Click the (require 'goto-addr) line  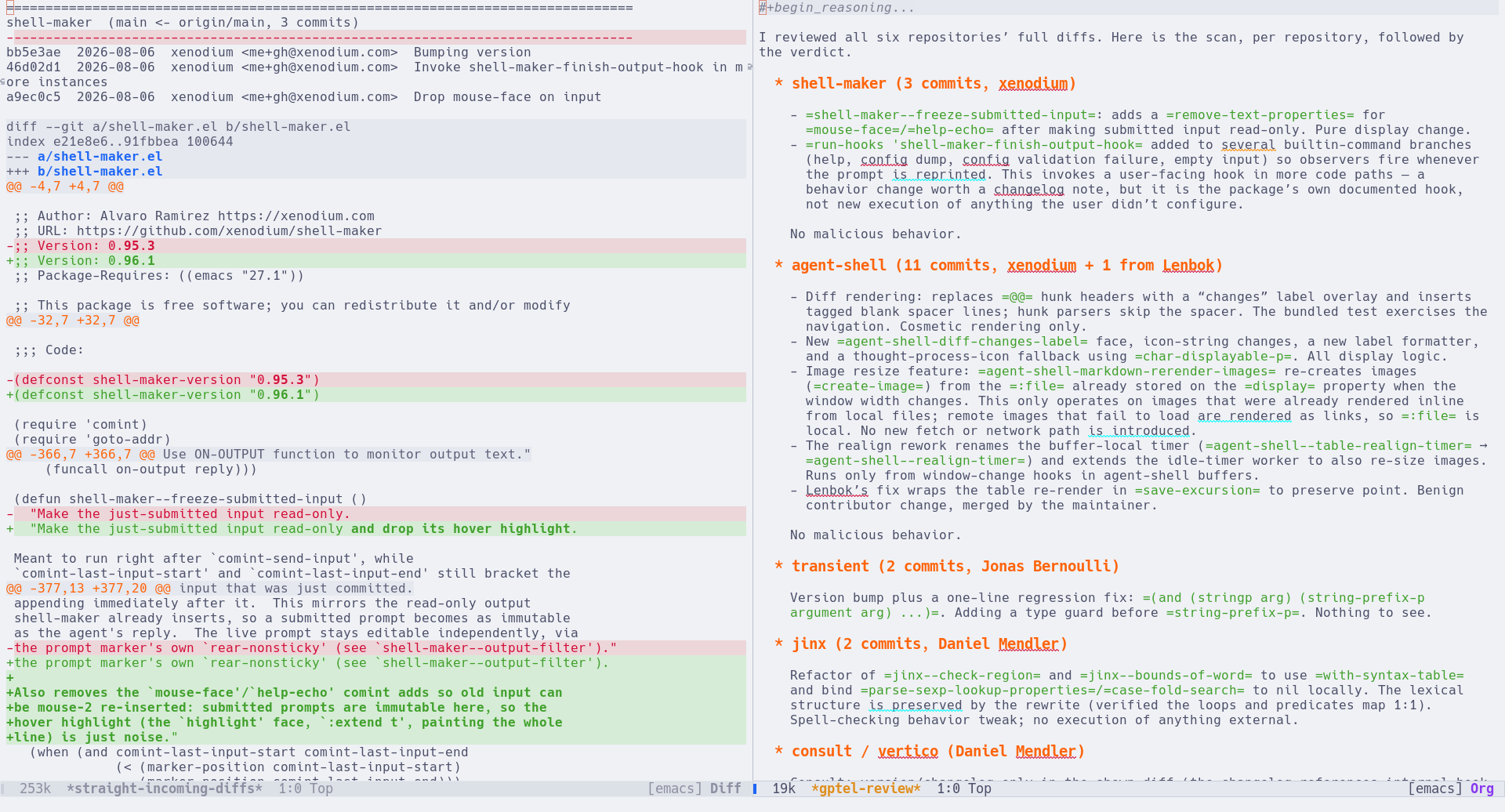click(x=92, y=440)
